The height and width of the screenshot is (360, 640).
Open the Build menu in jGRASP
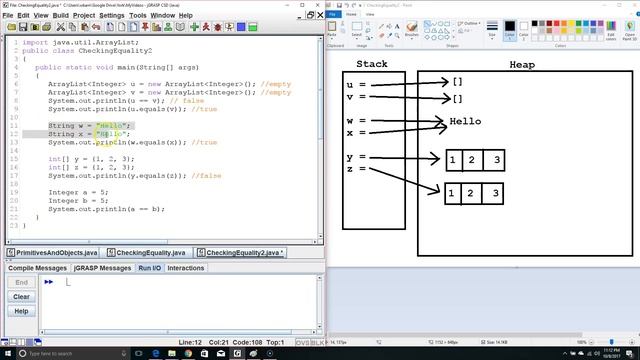click(60, 16)
